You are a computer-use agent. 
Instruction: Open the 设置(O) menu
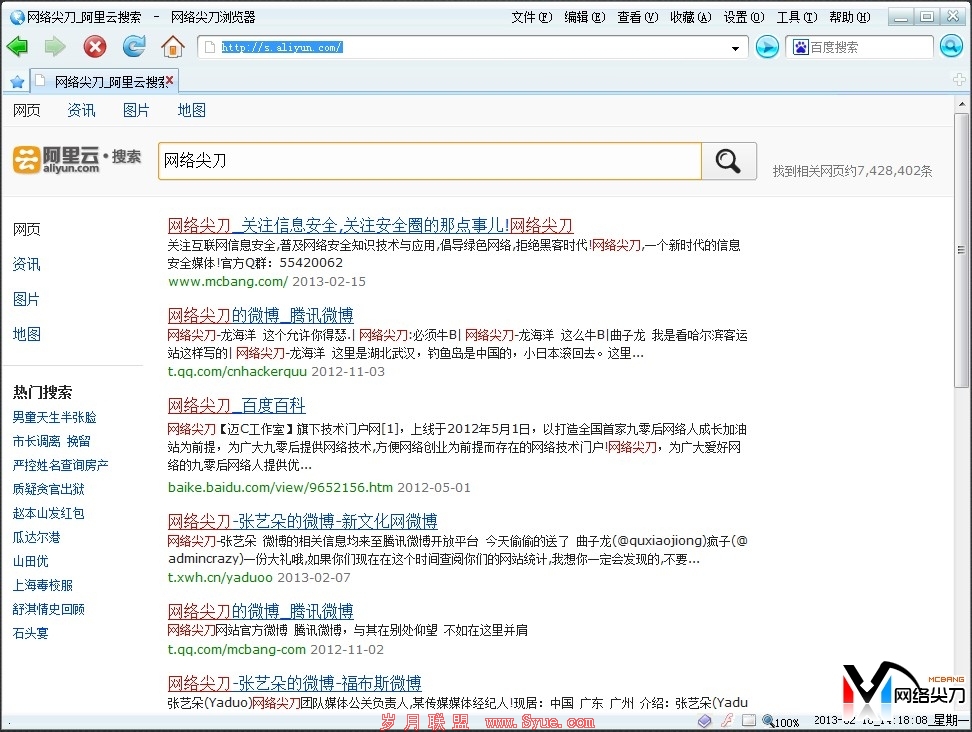click(744, 17)
